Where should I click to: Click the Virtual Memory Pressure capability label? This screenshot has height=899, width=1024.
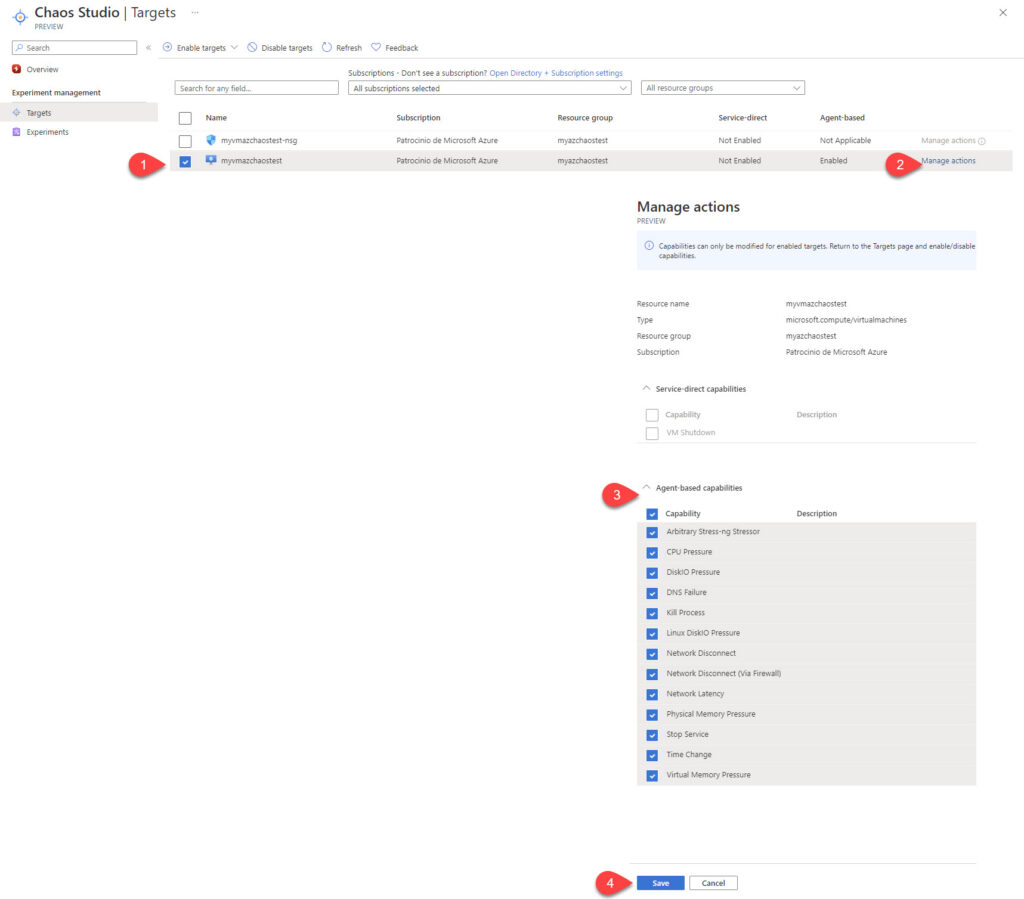coord(709,775)
